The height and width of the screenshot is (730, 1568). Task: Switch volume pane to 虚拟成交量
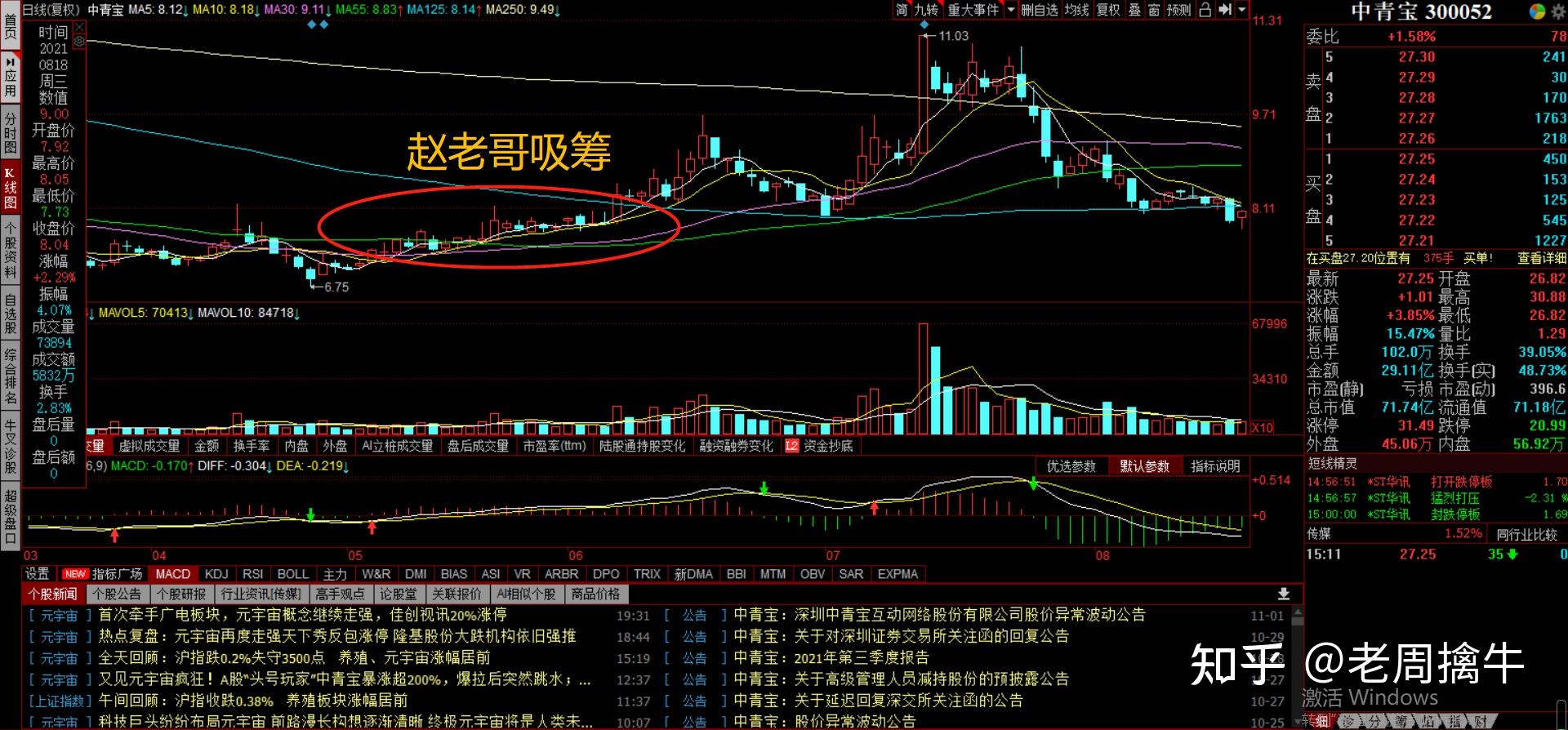[x=149, y=446]
